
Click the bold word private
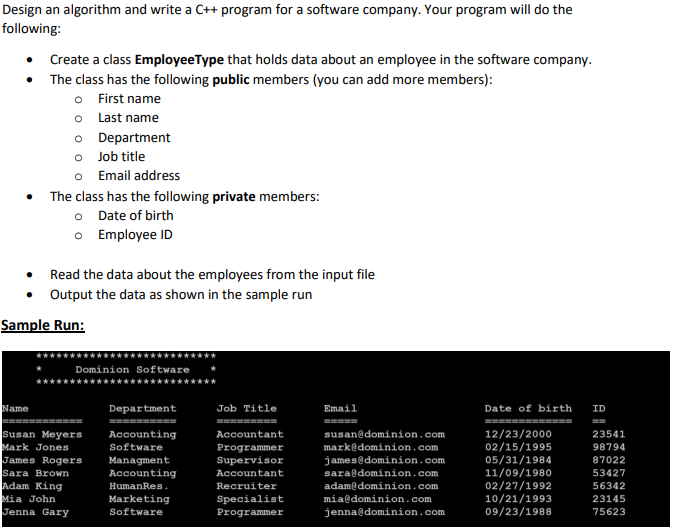pyautogui.click(x=234, y=197)
